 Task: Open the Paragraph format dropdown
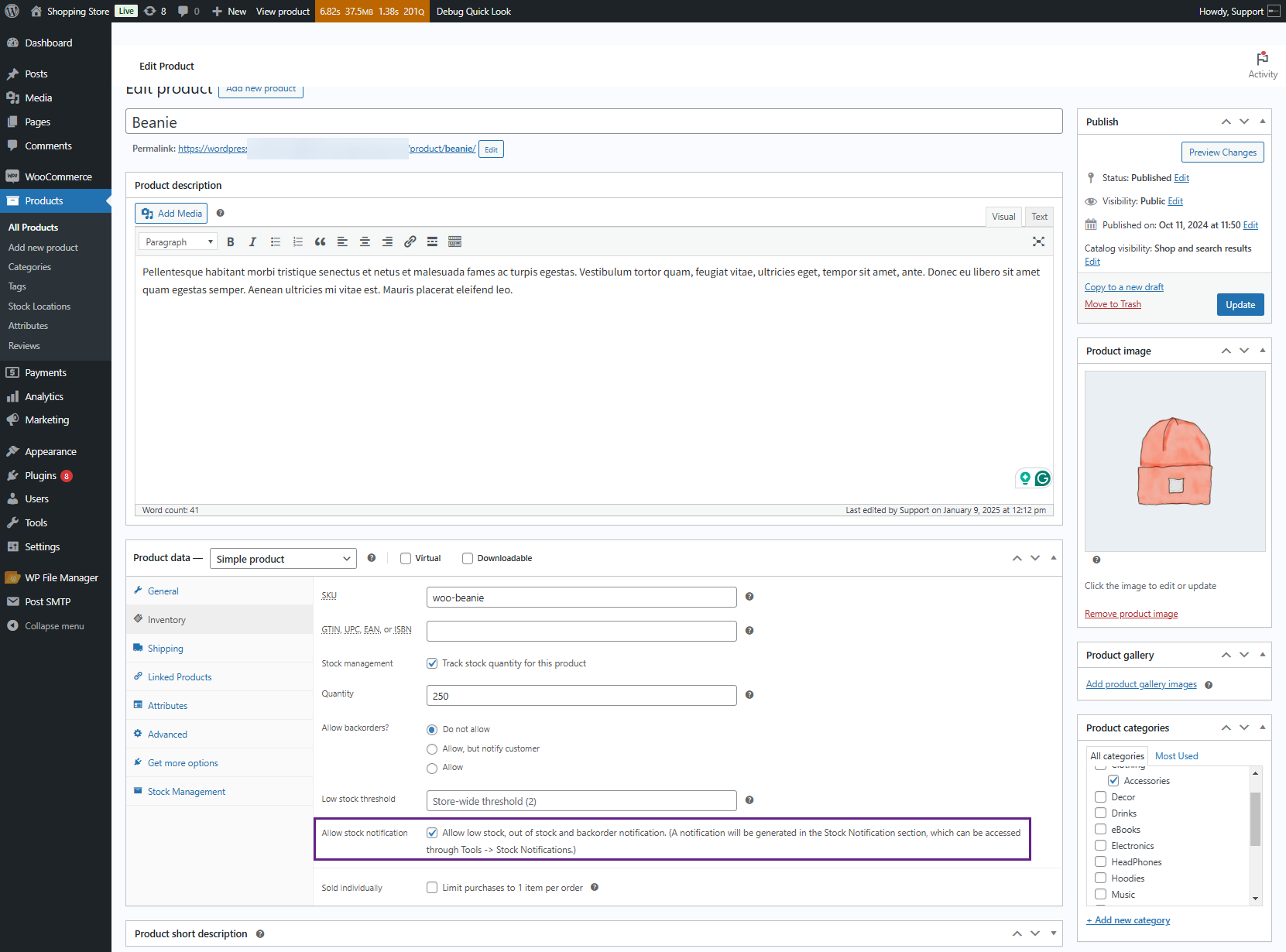click(x=178, y=241)
